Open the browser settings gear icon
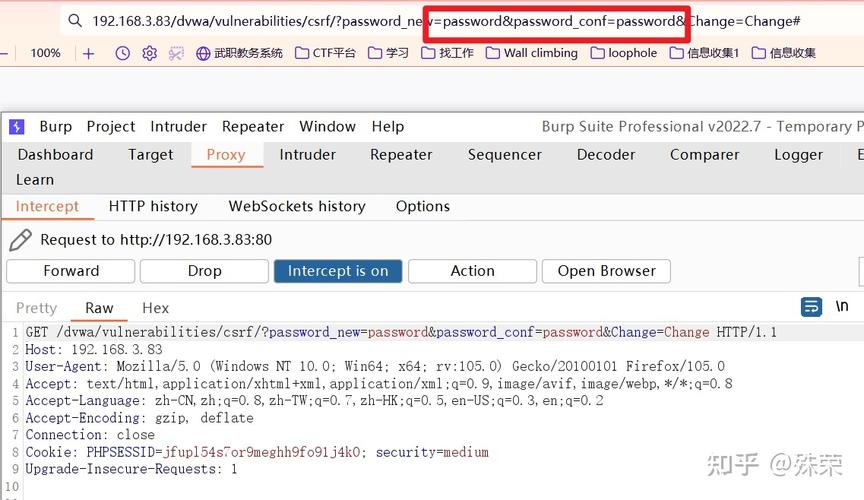864x500 pixels. tap(149, 53)
